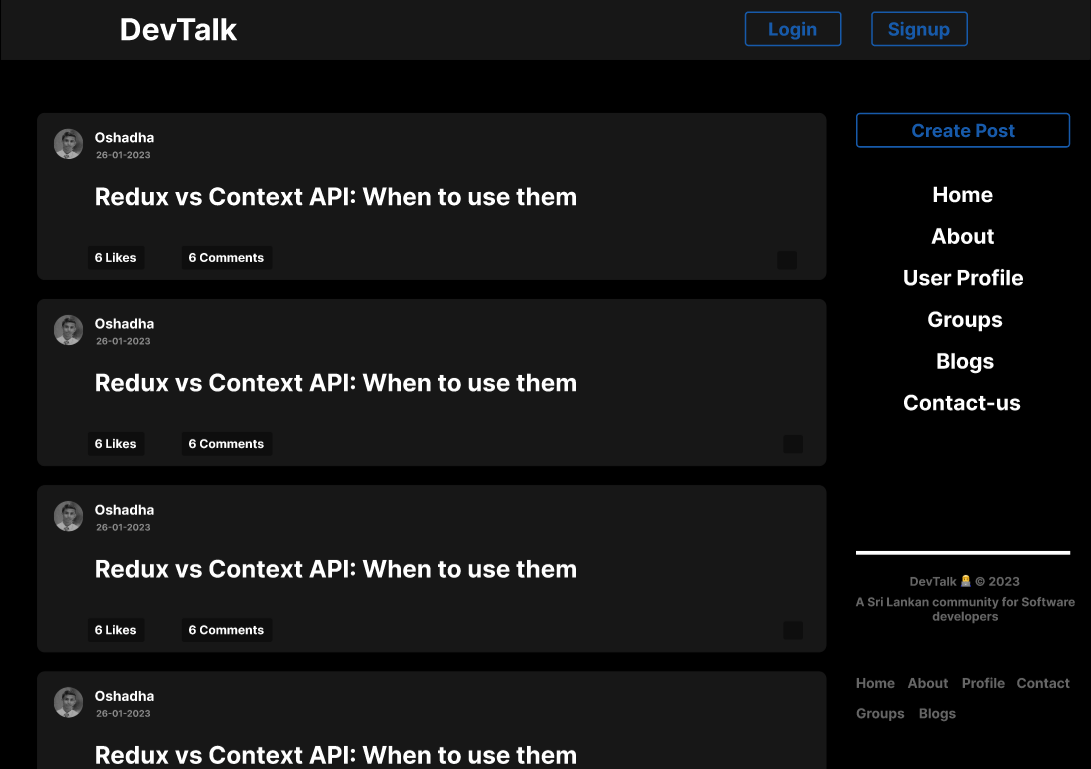Click date 26-01-2023 on the third post
1091x769 pixels.
coord(123,528)
